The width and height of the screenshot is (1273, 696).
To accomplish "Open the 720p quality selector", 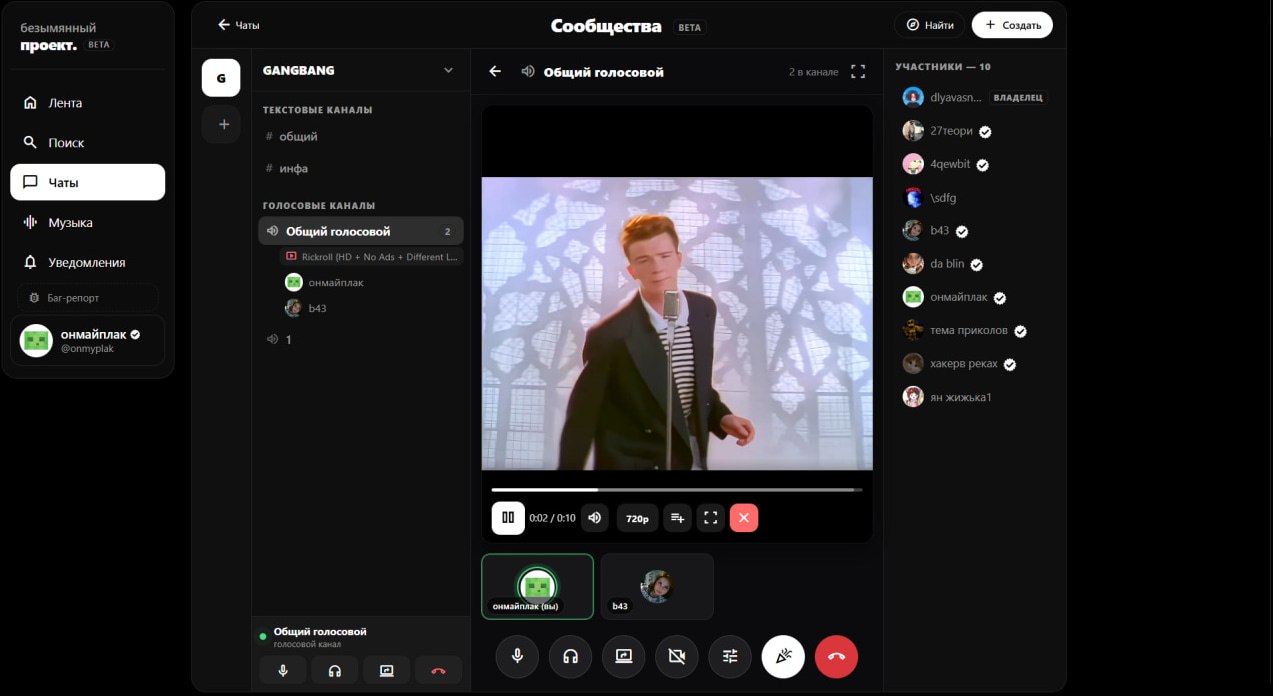I will (637, 518).
